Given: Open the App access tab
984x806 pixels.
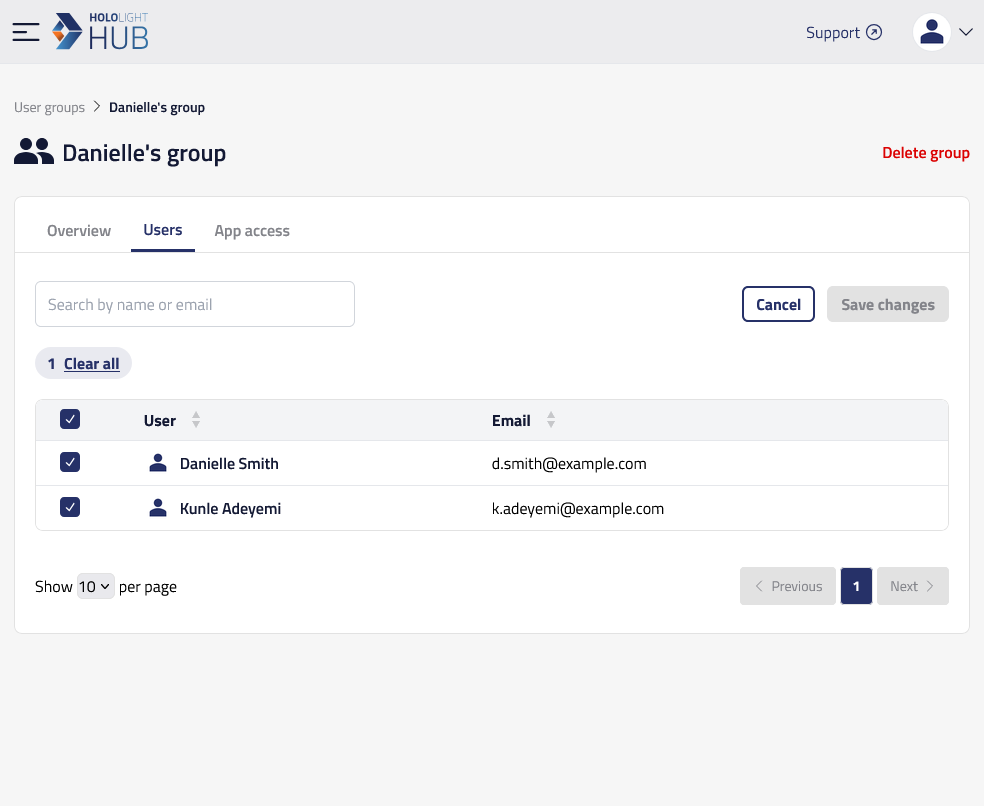Looking at the screenshot, I should (252, 231).
